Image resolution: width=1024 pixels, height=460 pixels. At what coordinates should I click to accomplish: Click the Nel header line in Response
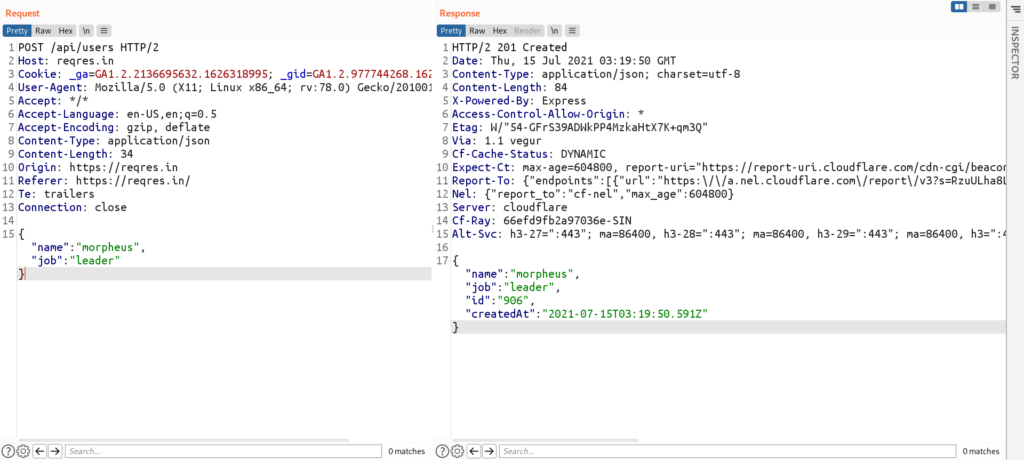[x=593, y=194]
